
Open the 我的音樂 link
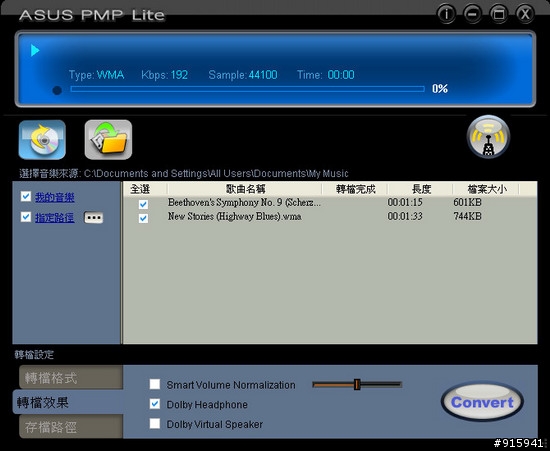click(x=54, y=197)
